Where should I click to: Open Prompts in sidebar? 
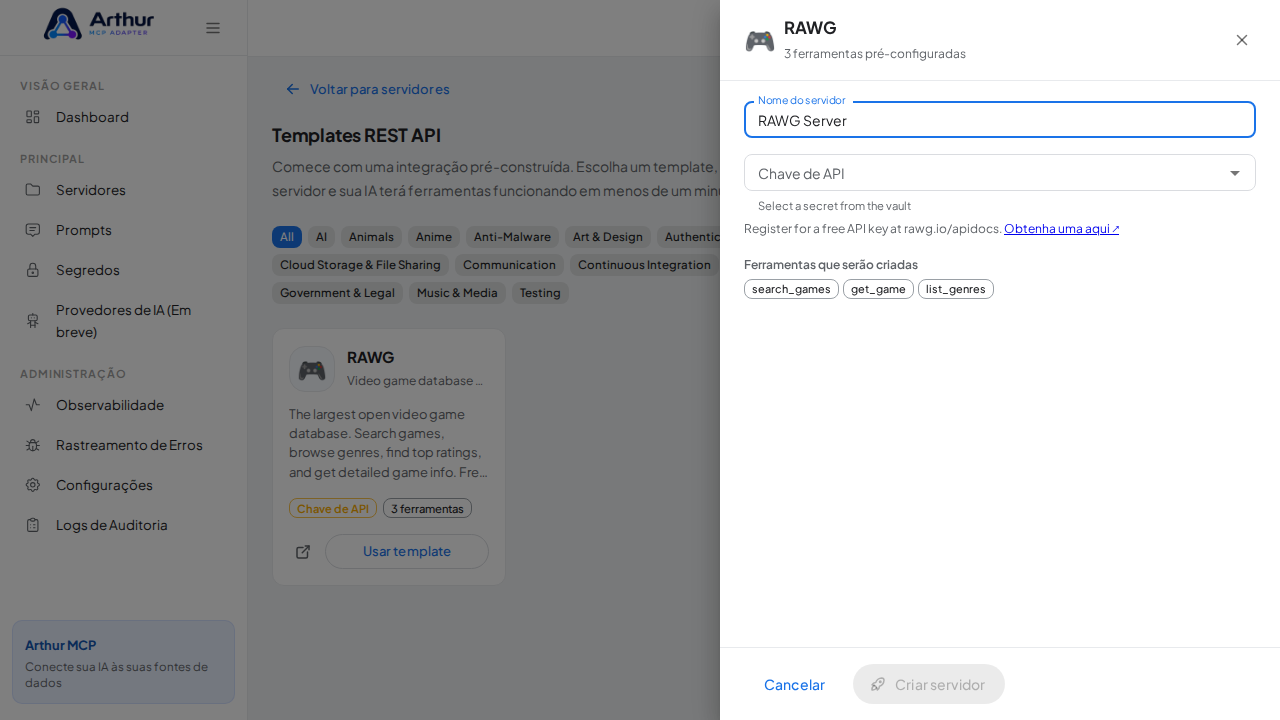[x=123, y=230]
